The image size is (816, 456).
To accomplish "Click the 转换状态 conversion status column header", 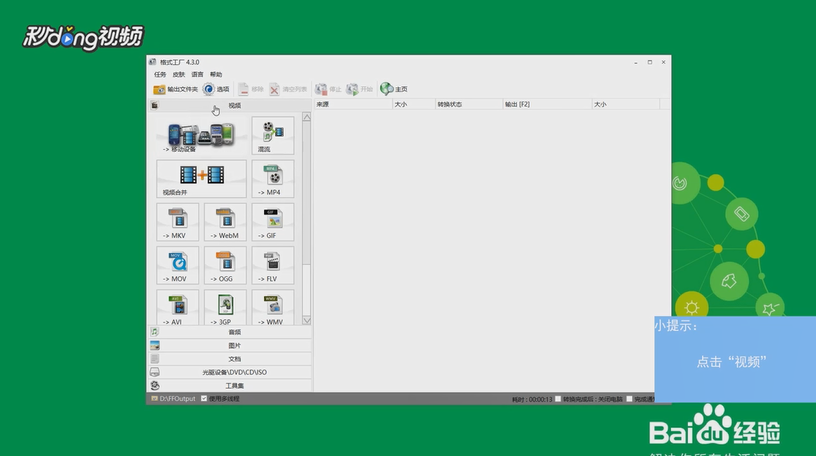I will 469,104.
